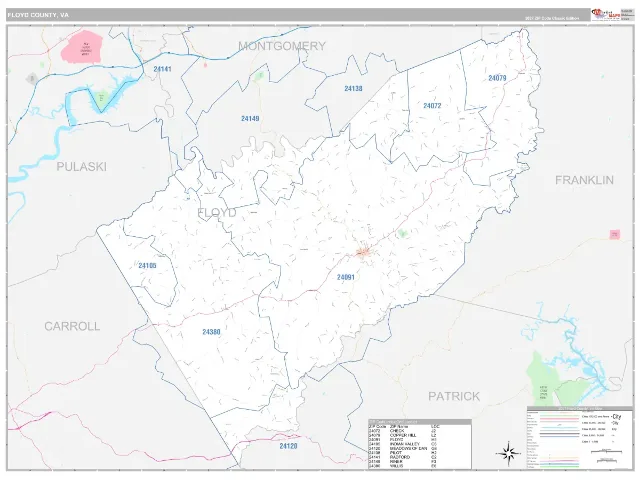
Task: Click the pink shaded area near Pulaski
Action: coord(81,47)
